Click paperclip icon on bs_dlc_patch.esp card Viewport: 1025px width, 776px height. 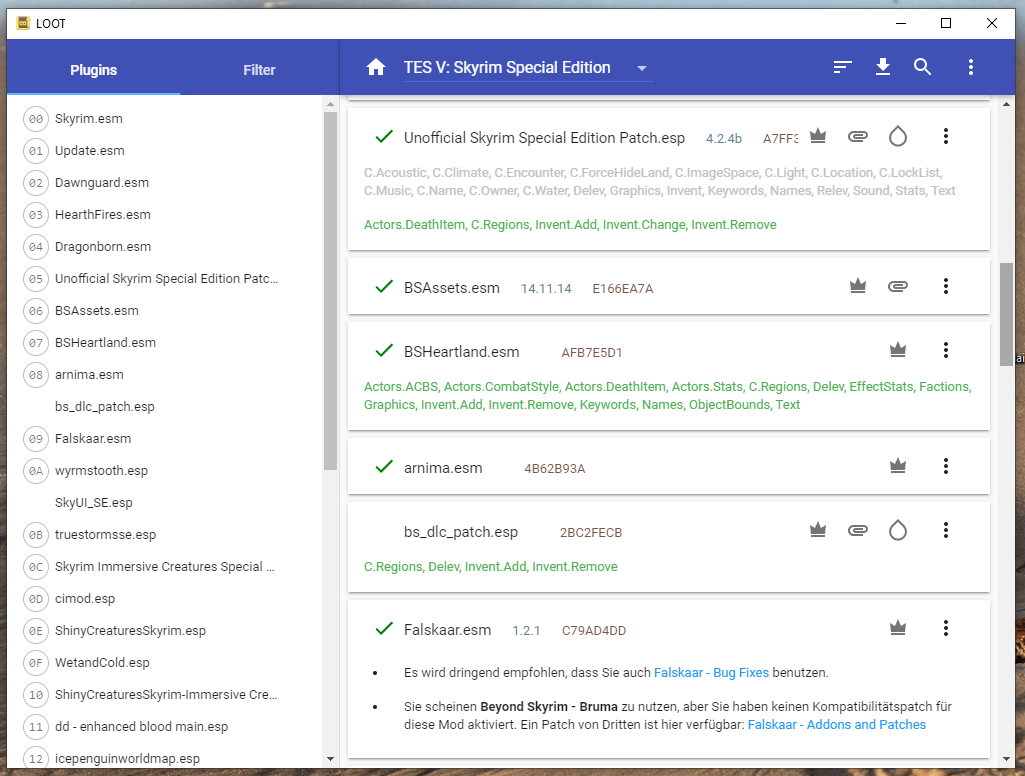click(x=857, y=531)
